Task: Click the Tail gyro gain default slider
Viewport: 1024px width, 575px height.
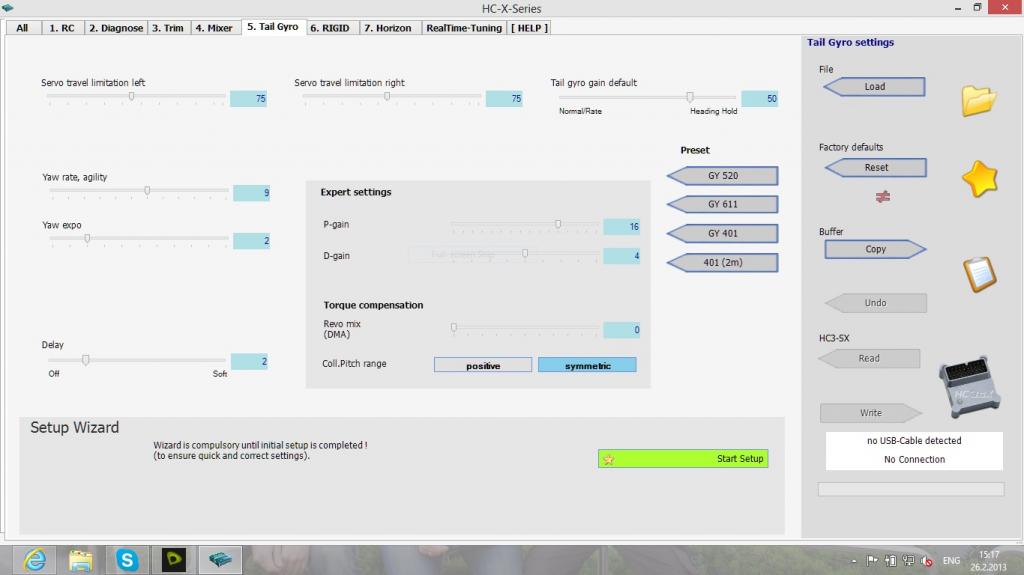Action: pos(689,97)
